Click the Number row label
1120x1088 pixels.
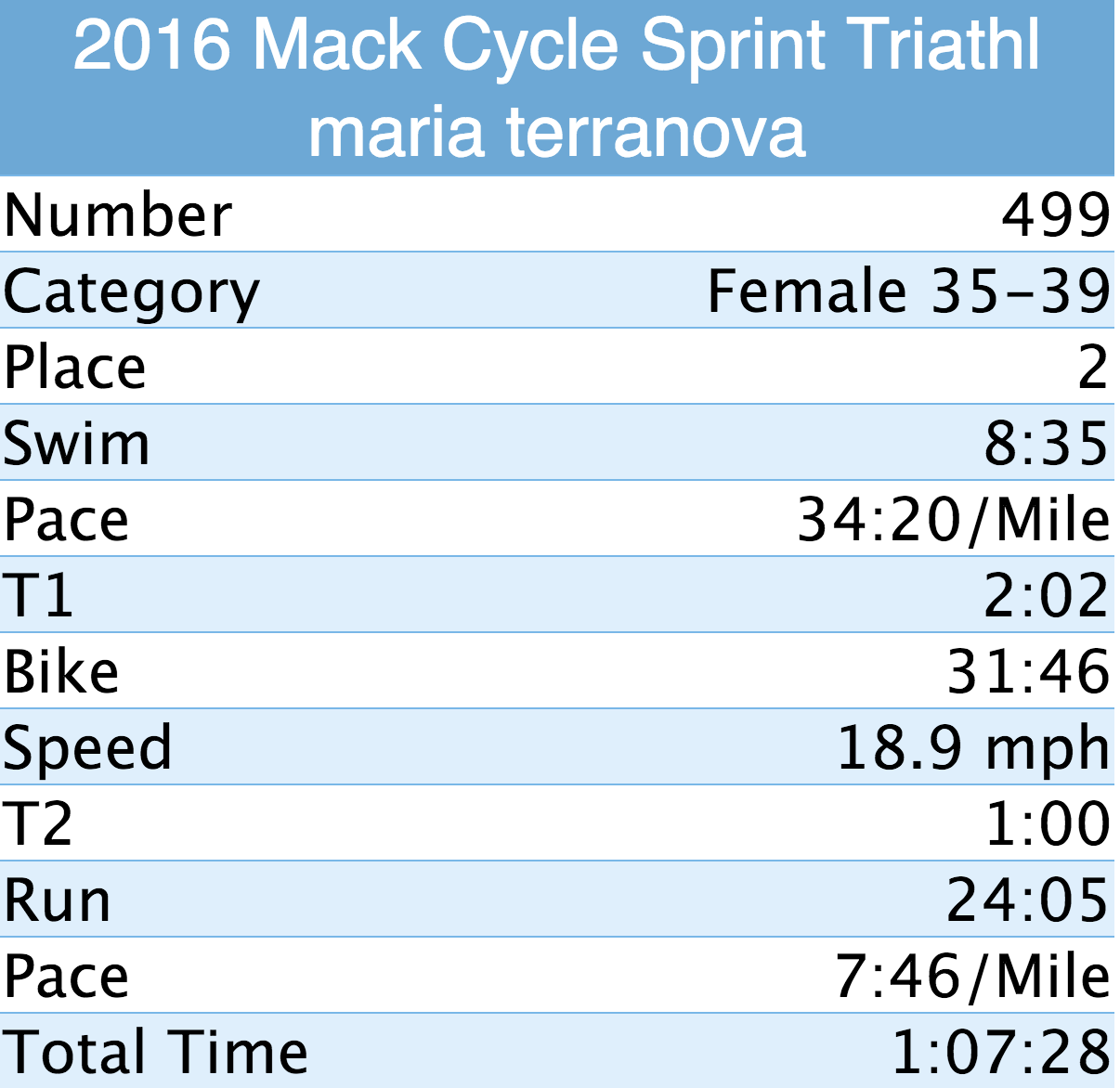pyautogui.click(x=118, y=215)
